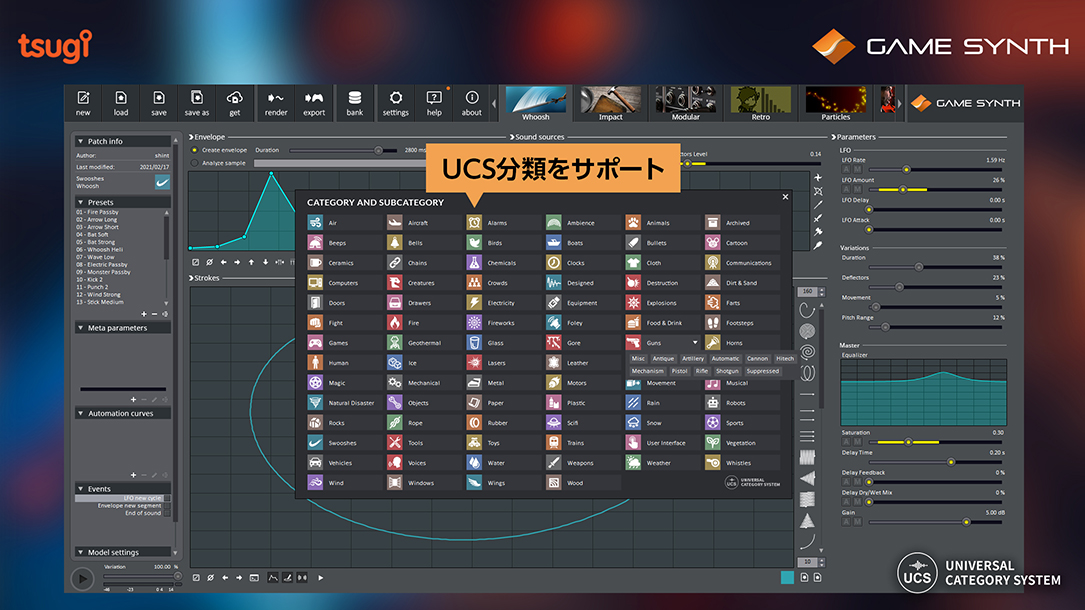Click the render icon in the toolbar

click(x=276, y=99)
